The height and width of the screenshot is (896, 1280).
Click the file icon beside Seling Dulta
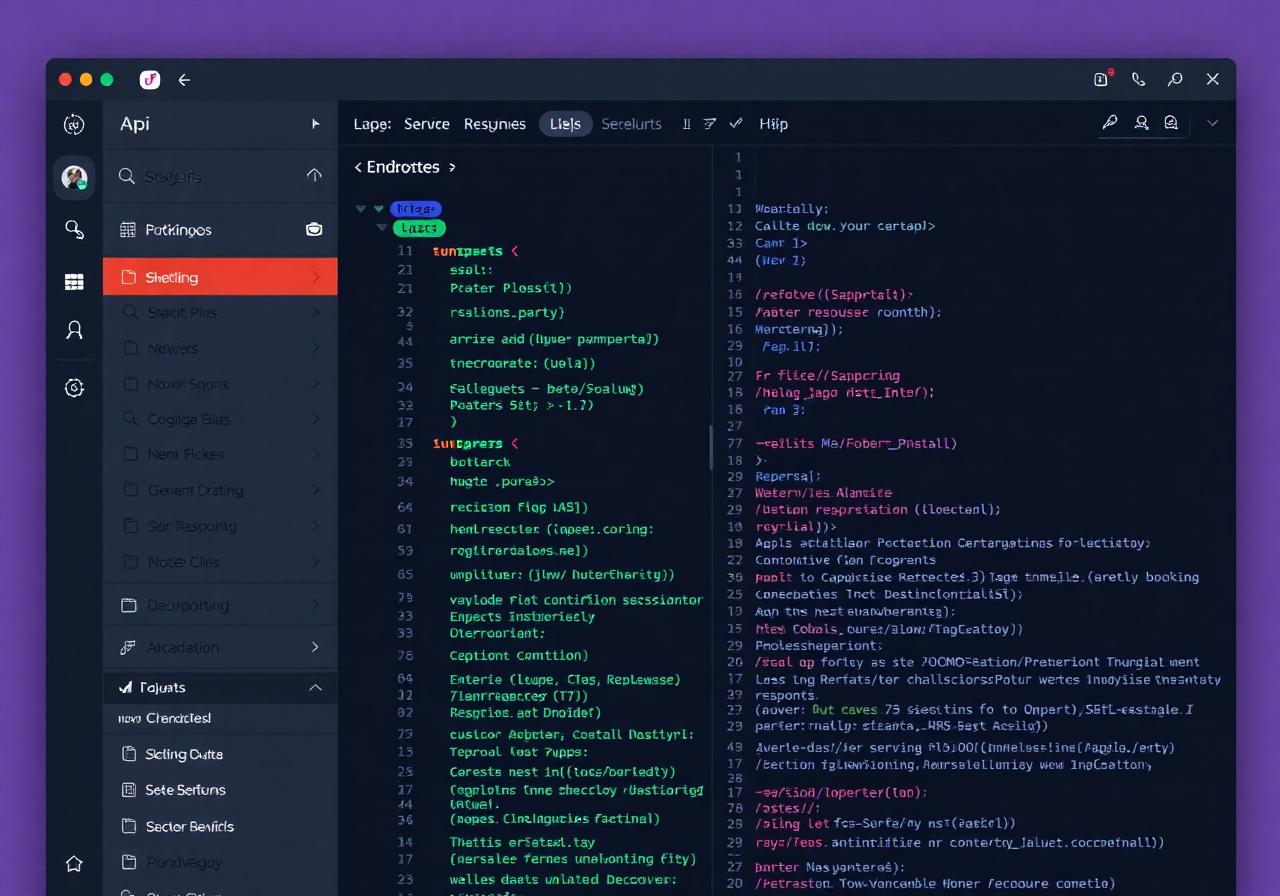(x=128, y=754)
